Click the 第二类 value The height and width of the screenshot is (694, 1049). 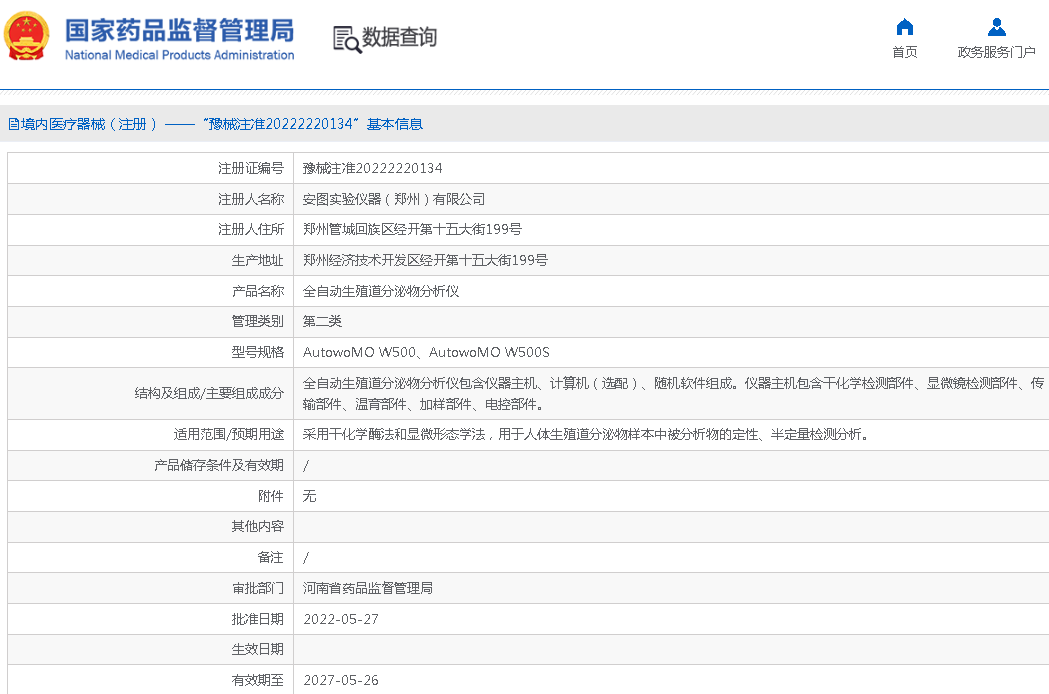(x=322, y=321)
